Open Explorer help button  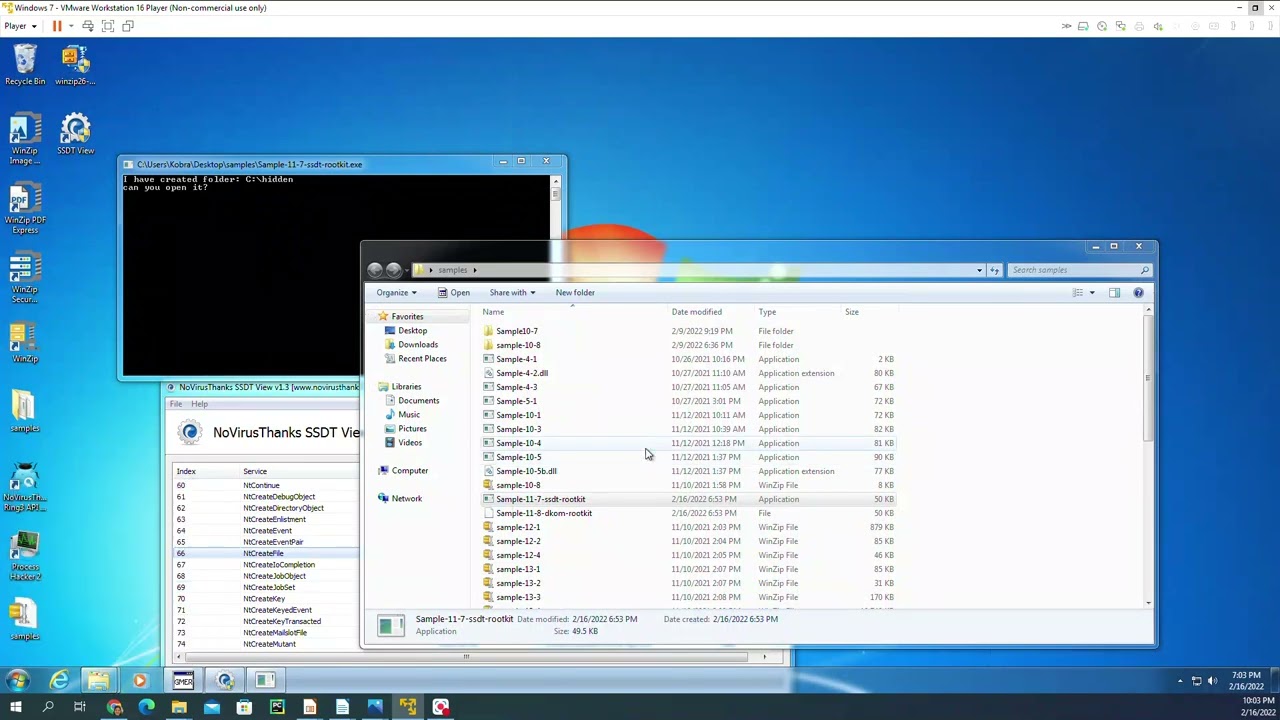pos(1138,293)
